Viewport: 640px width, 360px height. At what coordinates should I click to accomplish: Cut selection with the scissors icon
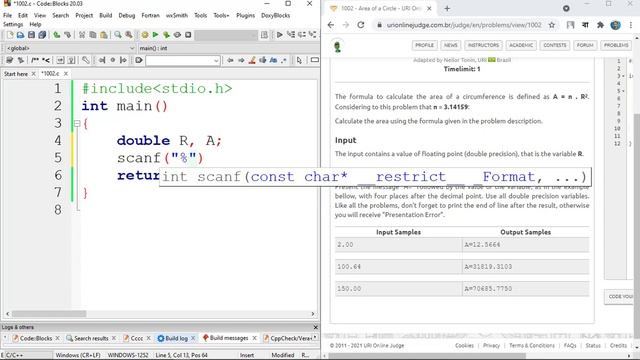82,35
